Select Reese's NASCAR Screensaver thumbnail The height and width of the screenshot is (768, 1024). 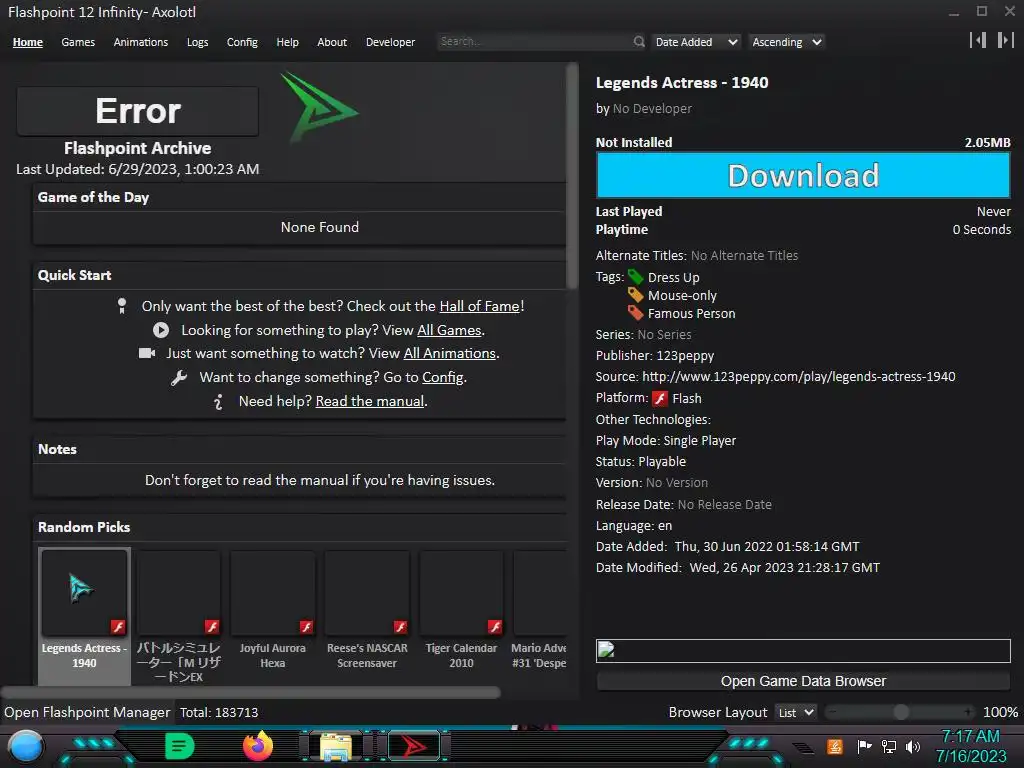click(x=367, y=611)
